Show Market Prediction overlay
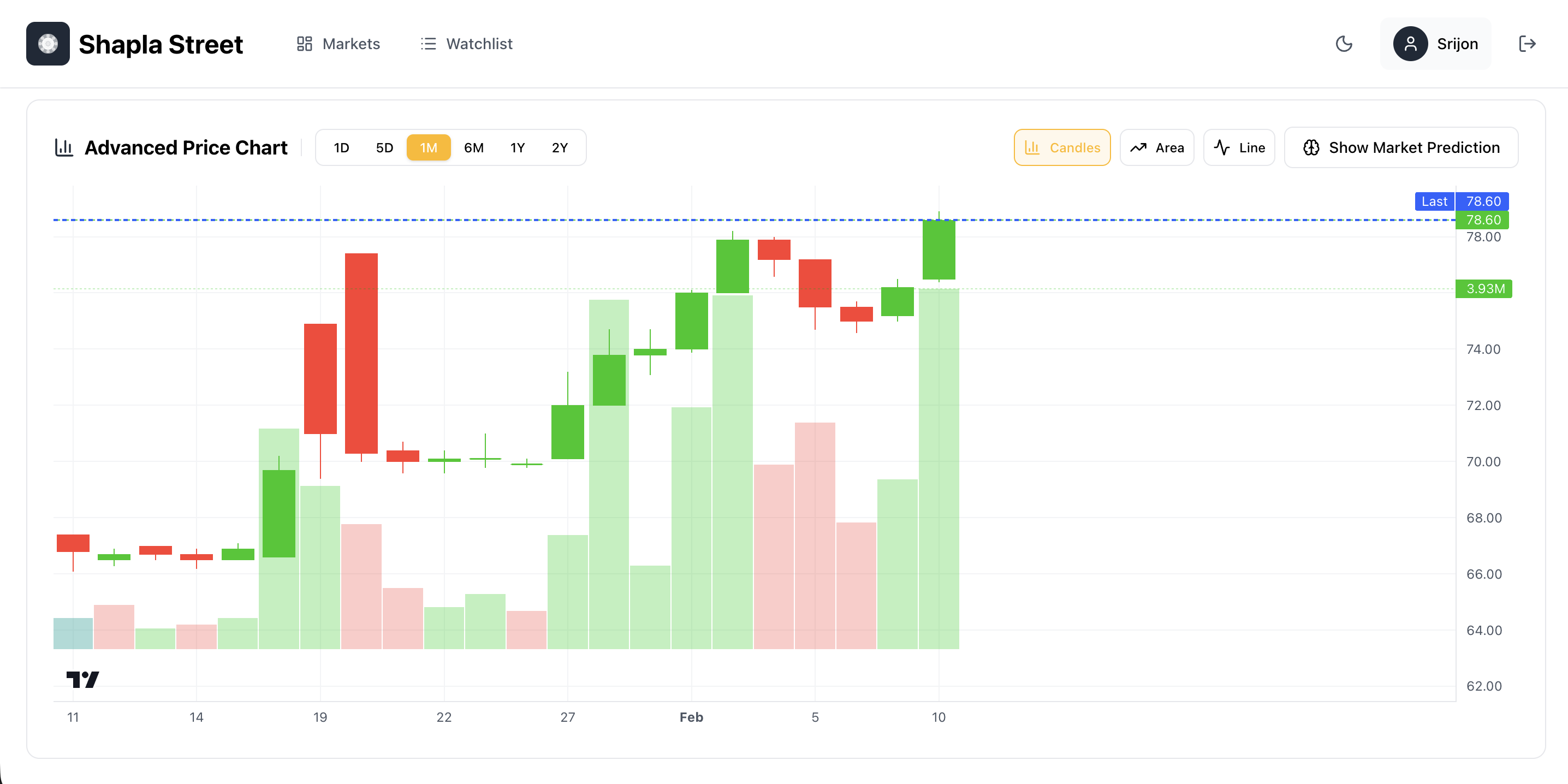This screenshot has width=1568, height=784. (1400, 148)
